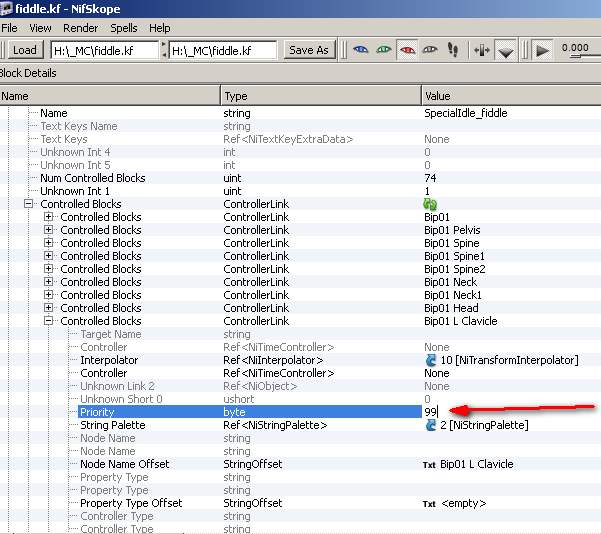Expand the Bip01 Head Controlled Blocks row
This screenshot has height=534, width=601.
coord(48,308)
